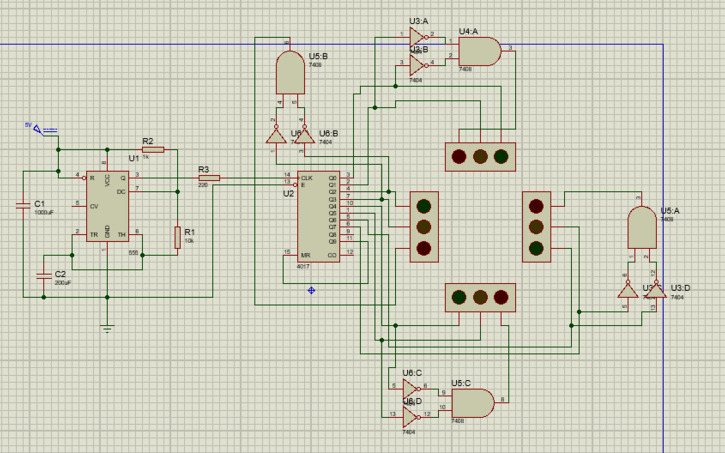Select inverter U3:A
Image resolution: width=725 pixels, height=453 pixels.
pyautogui.click(x=418, y=37)
